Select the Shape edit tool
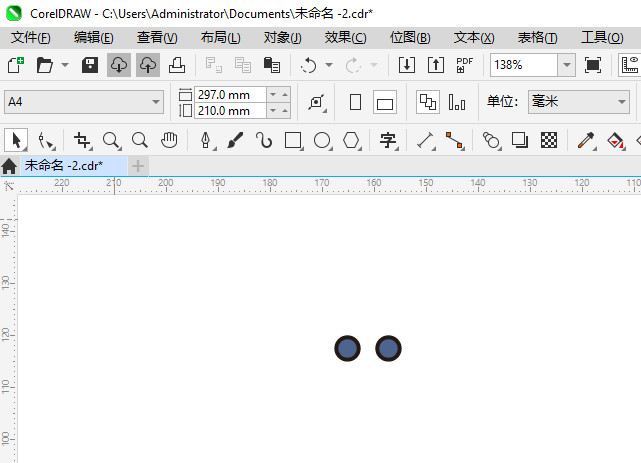The height and width of the screenshot is (463, 641). click(46, 141)
